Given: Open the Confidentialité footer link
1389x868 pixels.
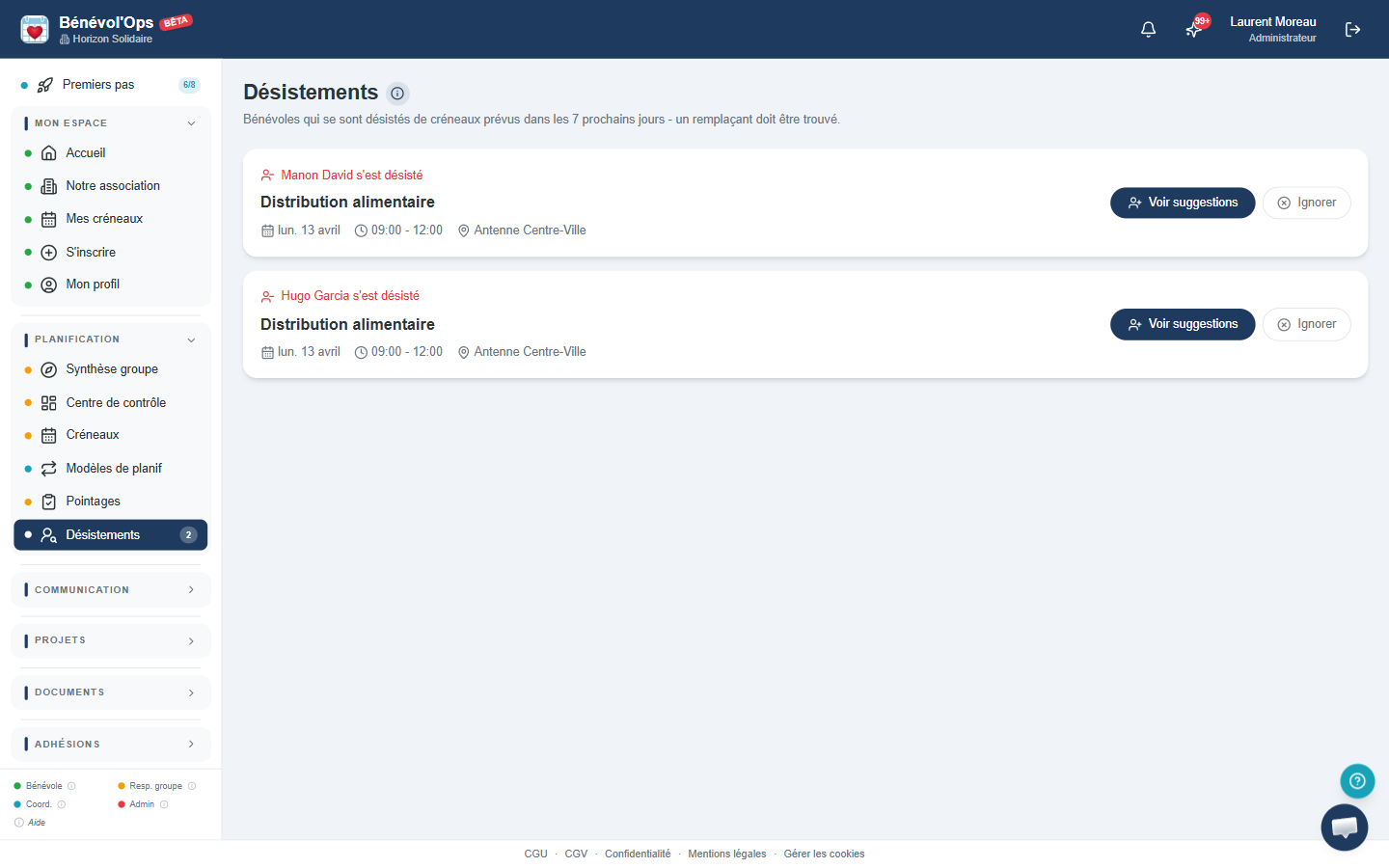Looking at the screenshot, I should tap(638, 854).
